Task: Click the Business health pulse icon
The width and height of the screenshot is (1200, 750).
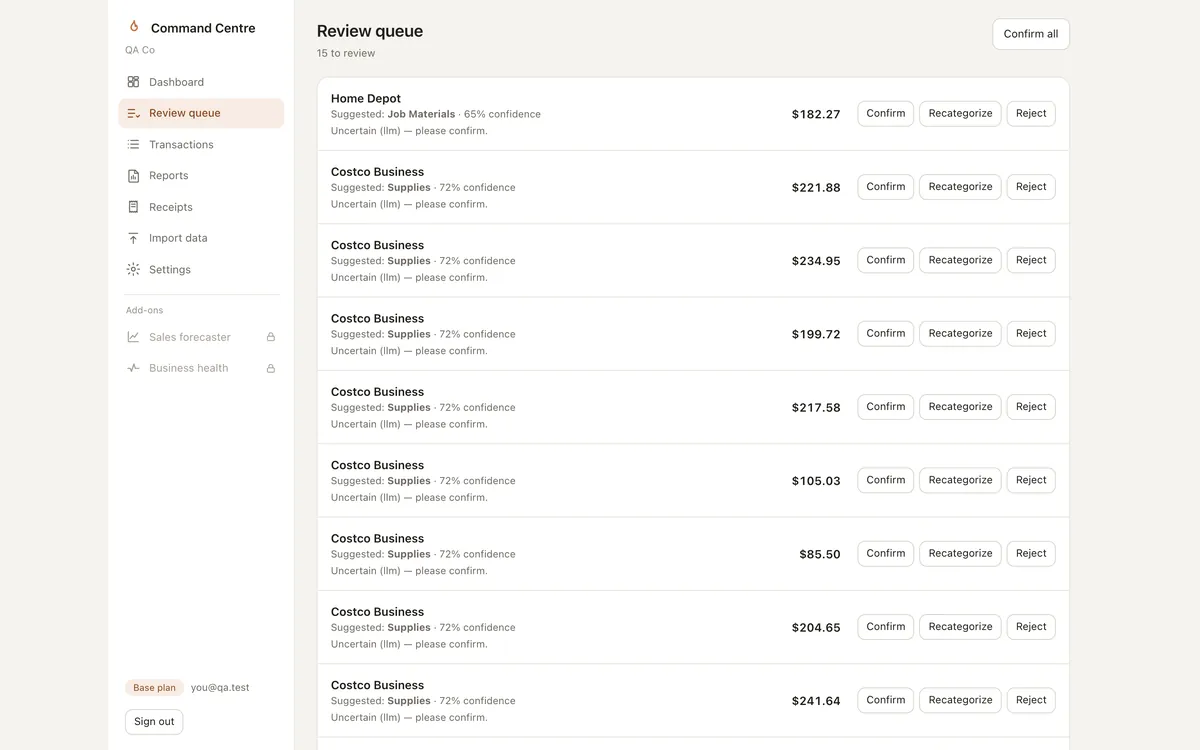Action: tap(133, 368)
